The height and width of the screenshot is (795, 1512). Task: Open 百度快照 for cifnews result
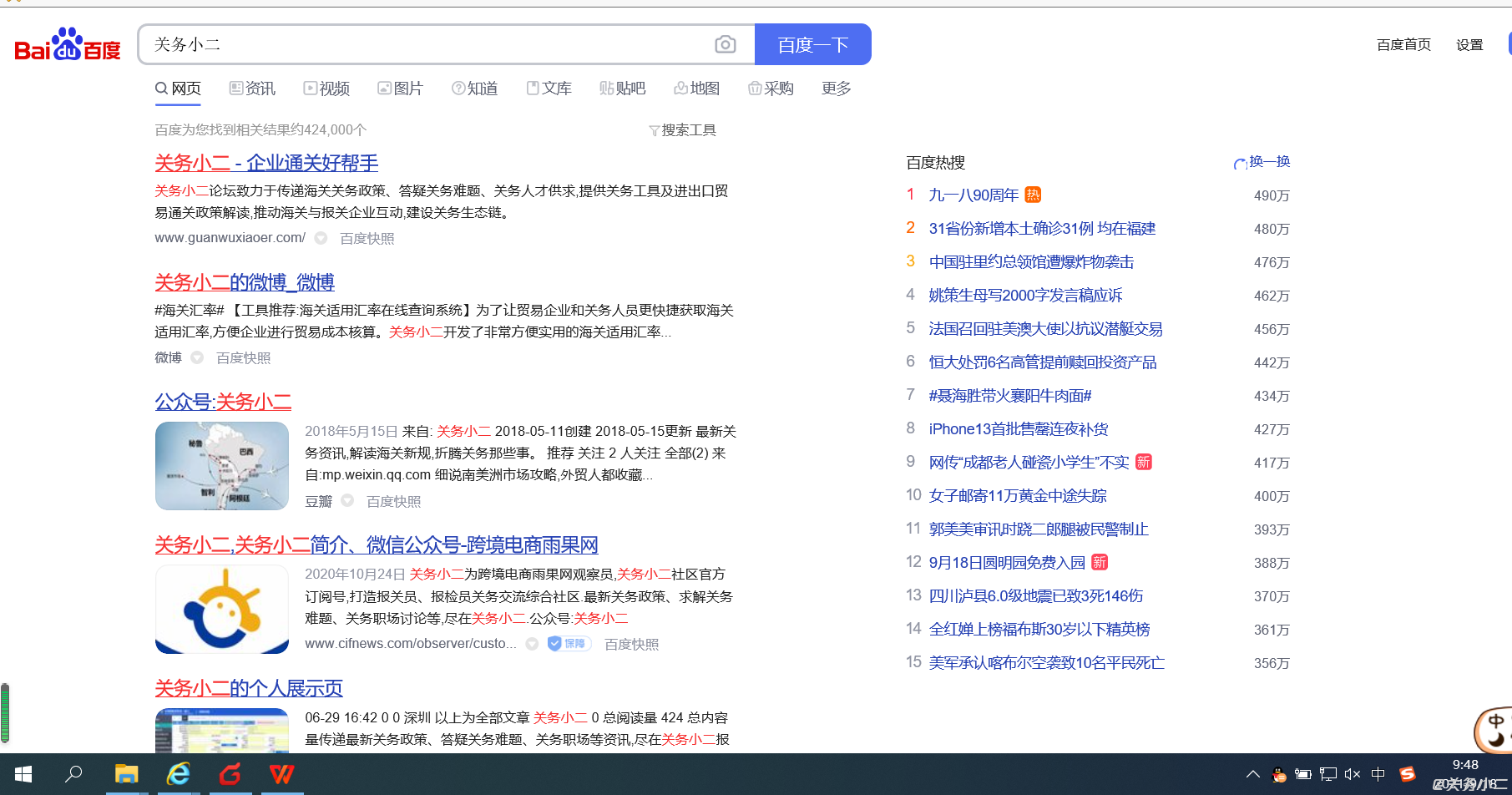[632, 645]
